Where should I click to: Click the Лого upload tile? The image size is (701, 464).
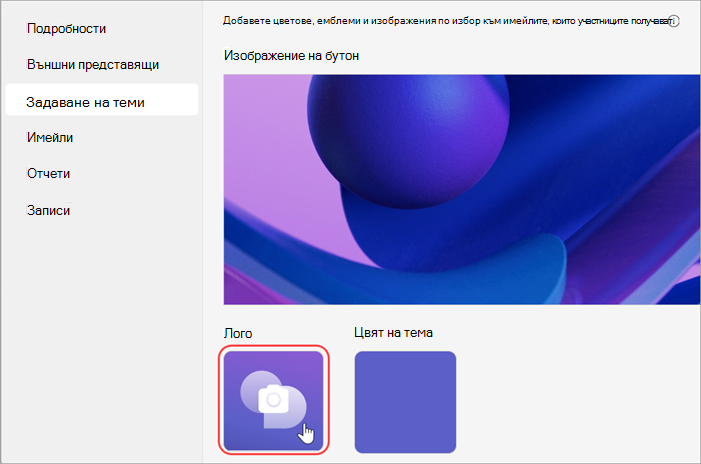(274, 401)
